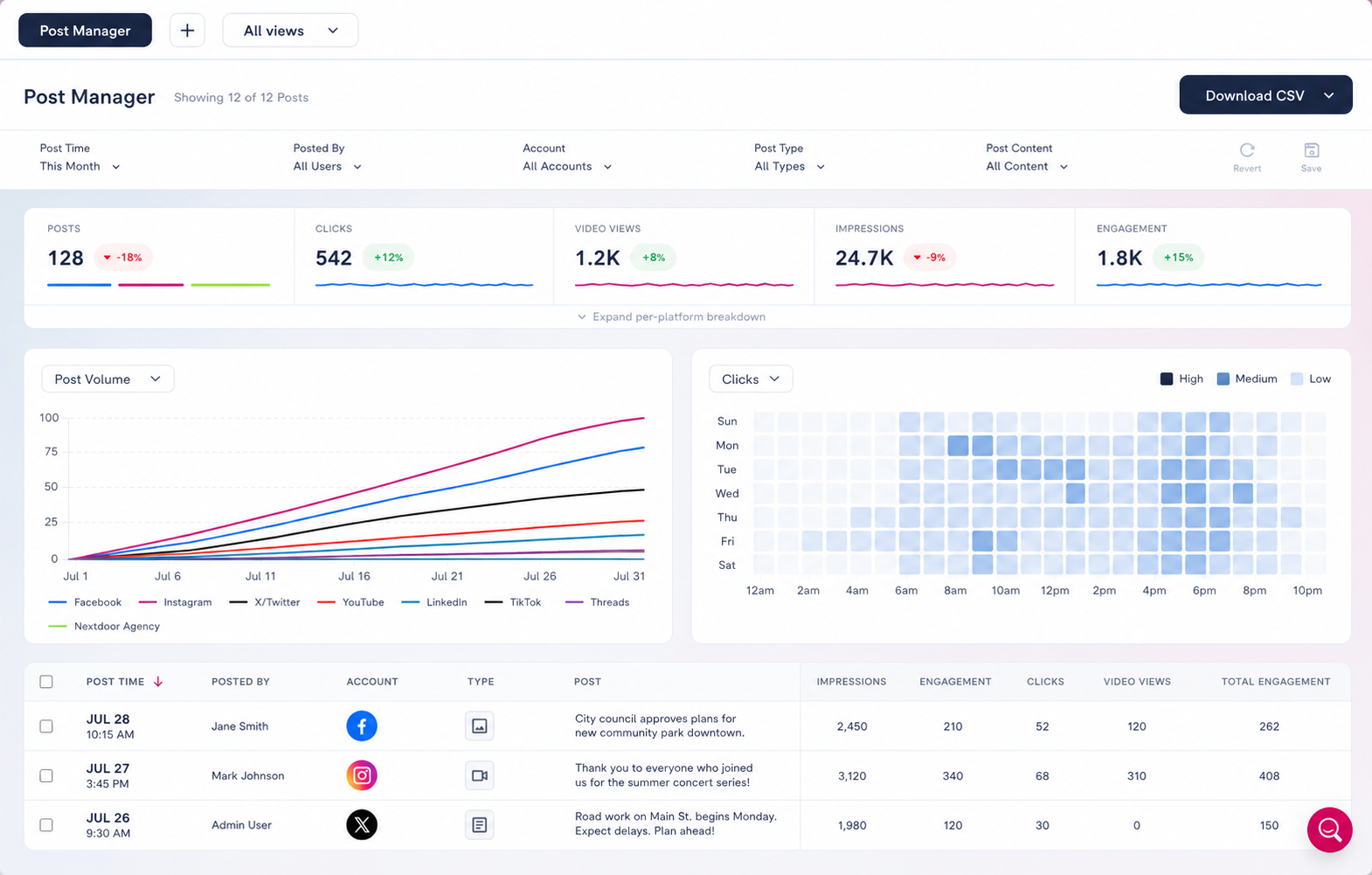This screenshot has width=1372, height=875.
Task: Check the Jul 28 post row checkbox
Action: point(46,726)
